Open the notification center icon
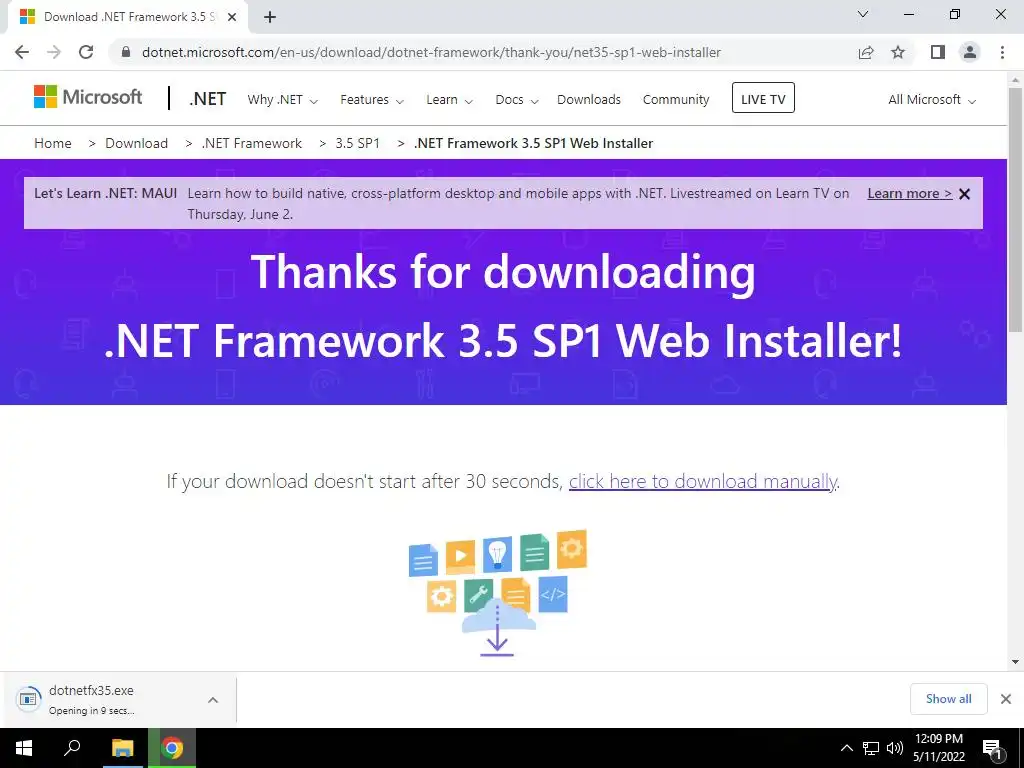 tap(992, 749)
